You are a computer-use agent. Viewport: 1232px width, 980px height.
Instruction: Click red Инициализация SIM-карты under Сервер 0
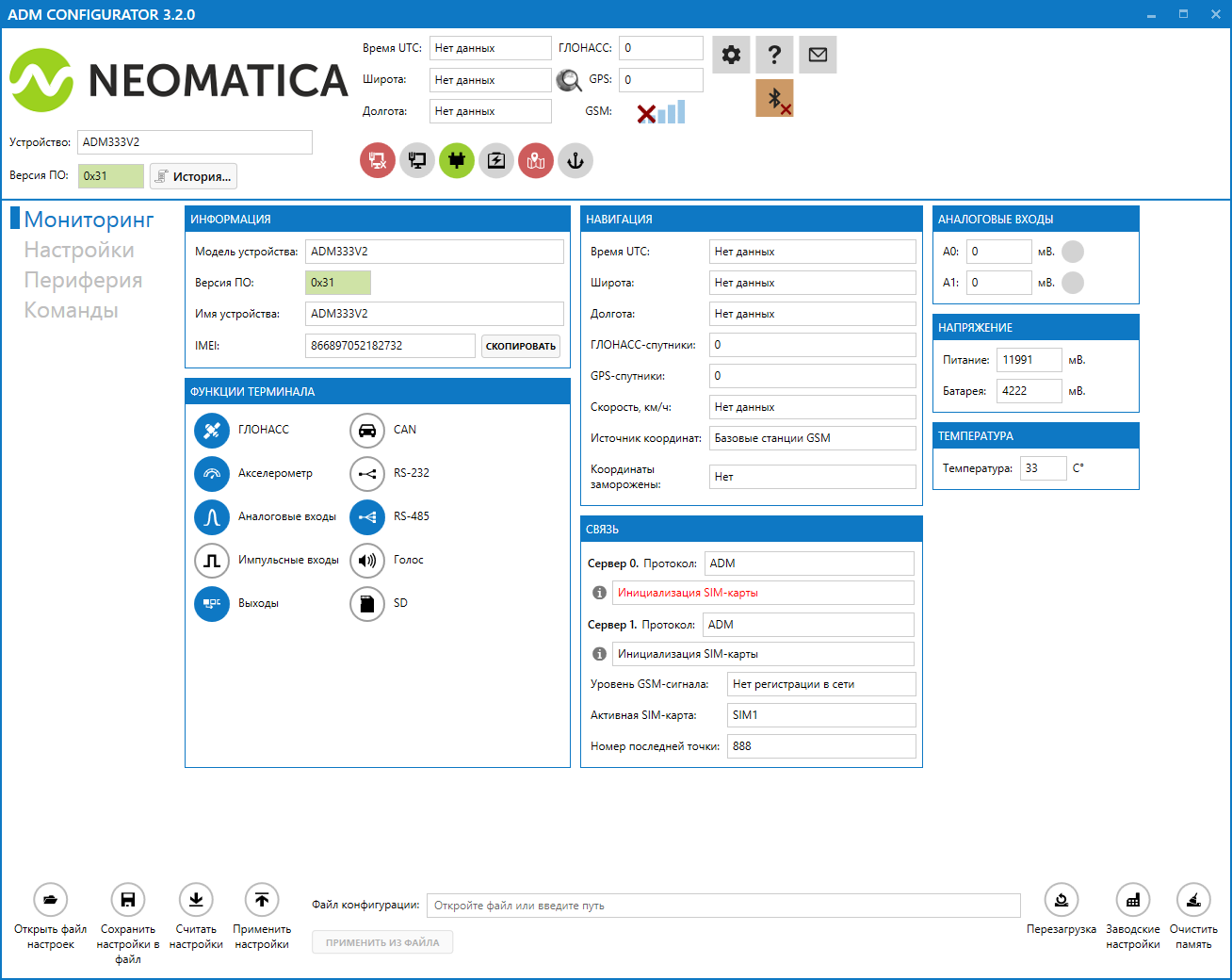click(x=763, y=593)
